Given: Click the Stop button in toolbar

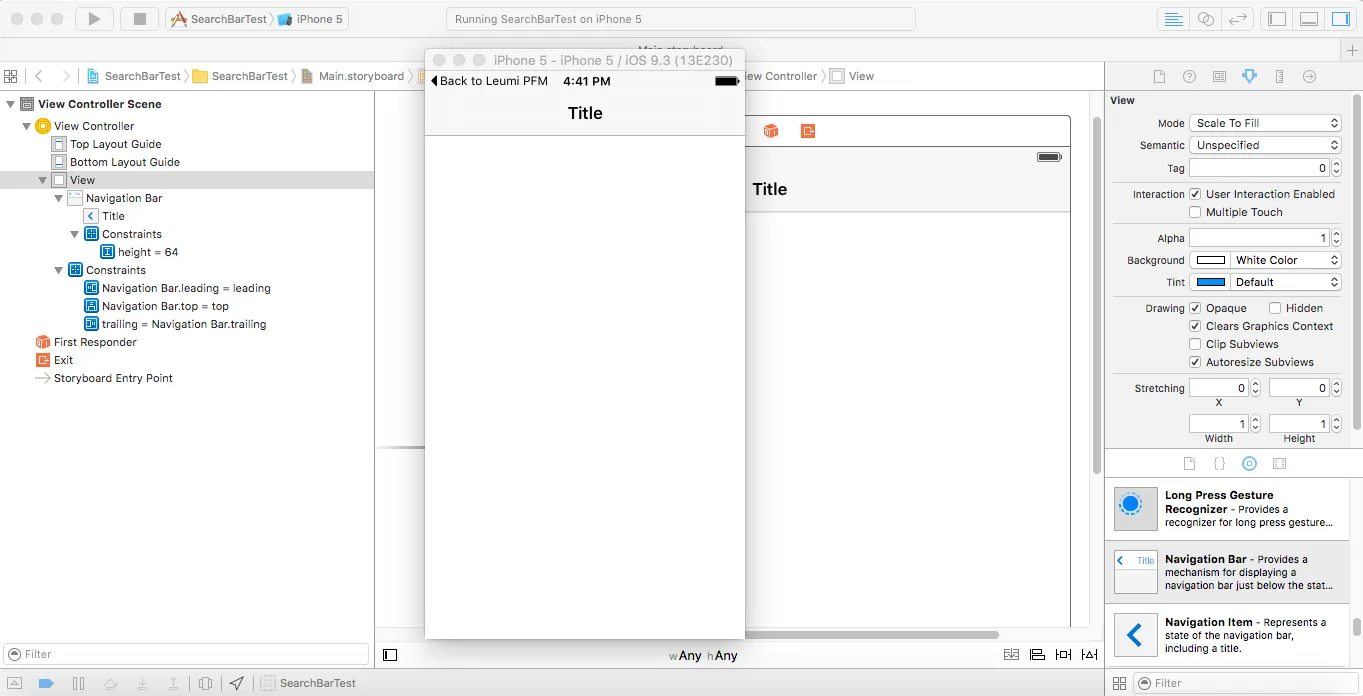Looking at the screenshot, I should tap(139, 19).
